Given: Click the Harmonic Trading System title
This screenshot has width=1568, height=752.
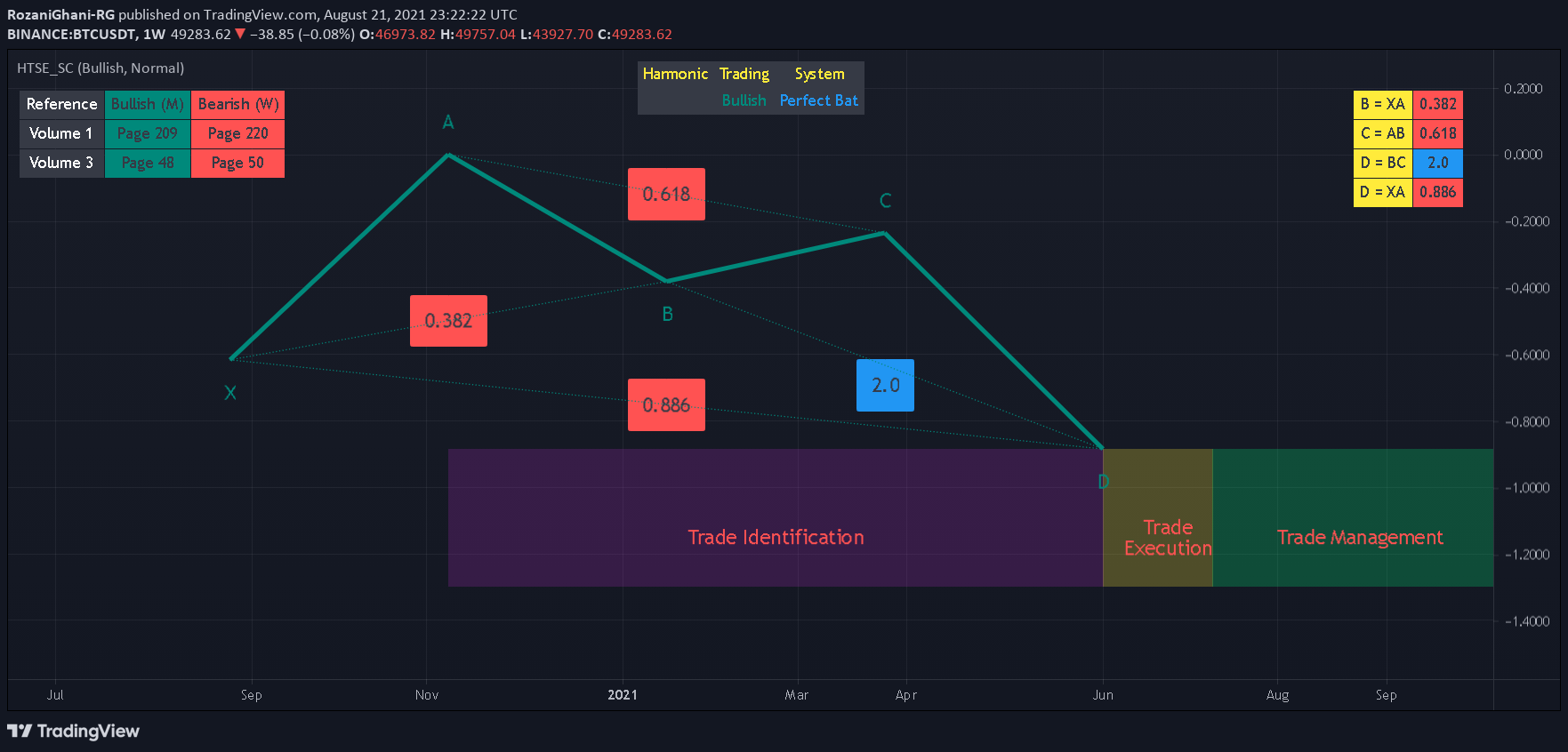Looking at the screenshot, I should point(744,74).
